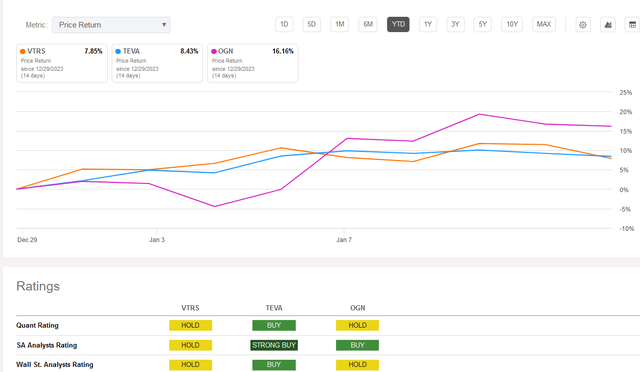Click the blue TEVA color dot

tap(118, 51)
